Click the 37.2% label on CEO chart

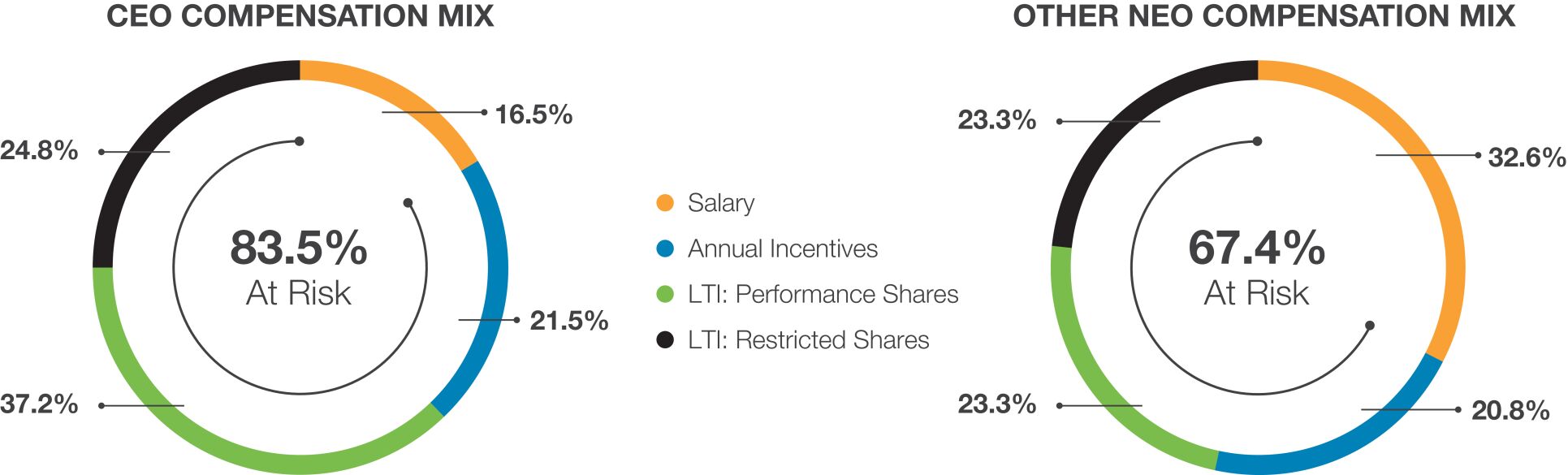[x=39, y=404]
